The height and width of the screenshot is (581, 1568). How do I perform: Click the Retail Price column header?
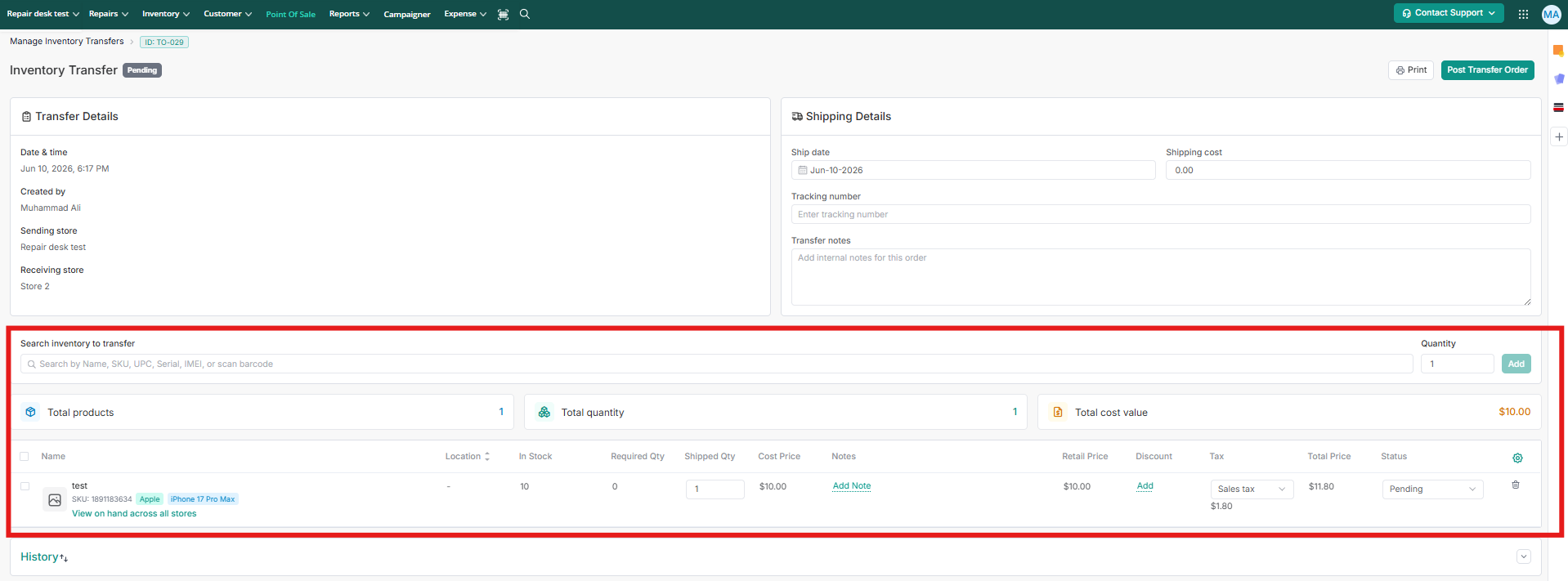click(x=1085, y=456)
